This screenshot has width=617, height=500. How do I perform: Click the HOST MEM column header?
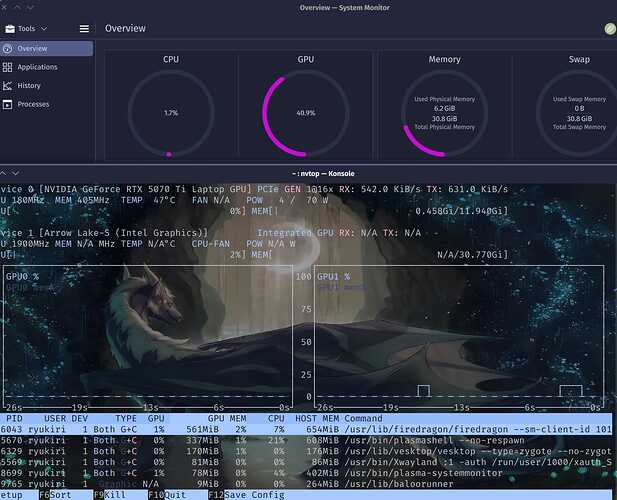(x=317, y=418)
